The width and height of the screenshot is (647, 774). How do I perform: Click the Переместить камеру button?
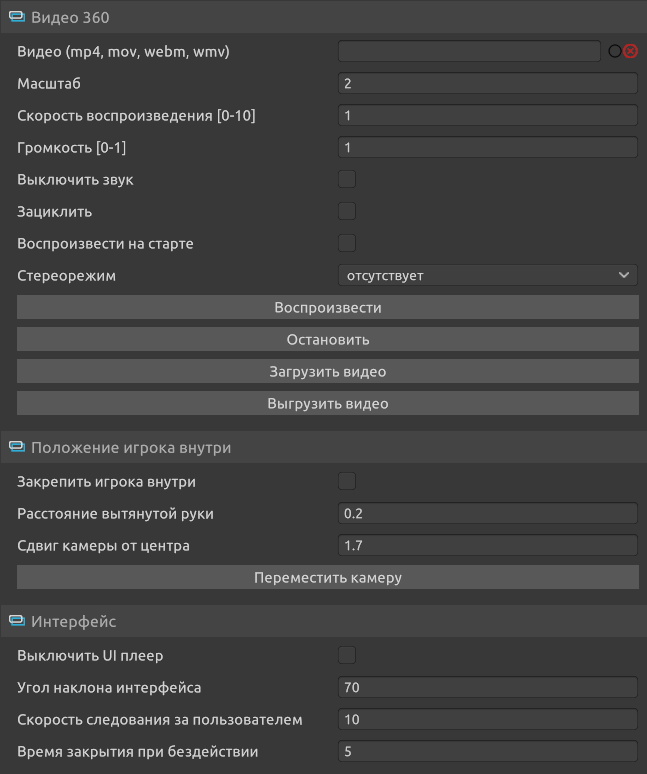(327, 578)
